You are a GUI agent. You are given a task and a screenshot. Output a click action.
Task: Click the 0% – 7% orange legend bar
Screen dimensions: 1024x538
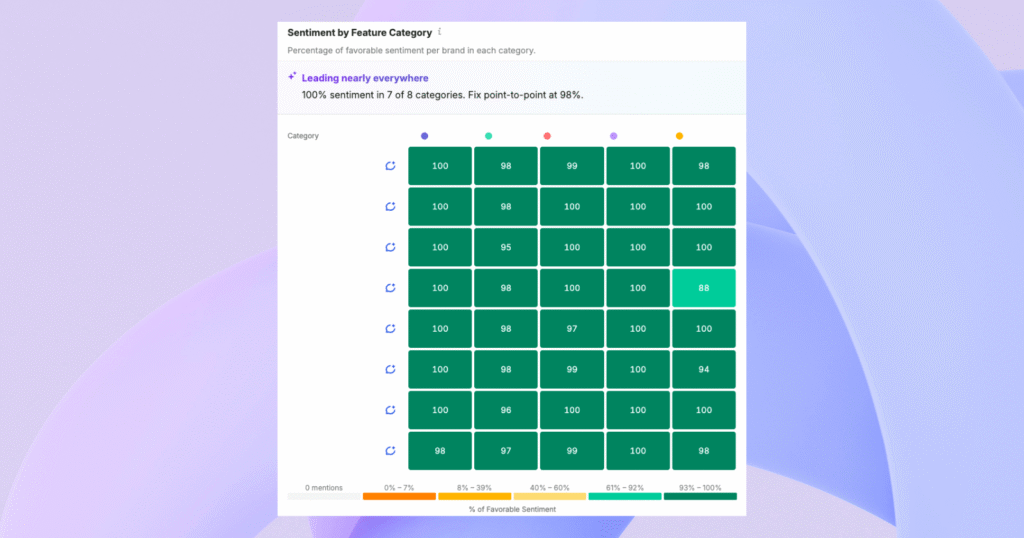coord(399,496)
